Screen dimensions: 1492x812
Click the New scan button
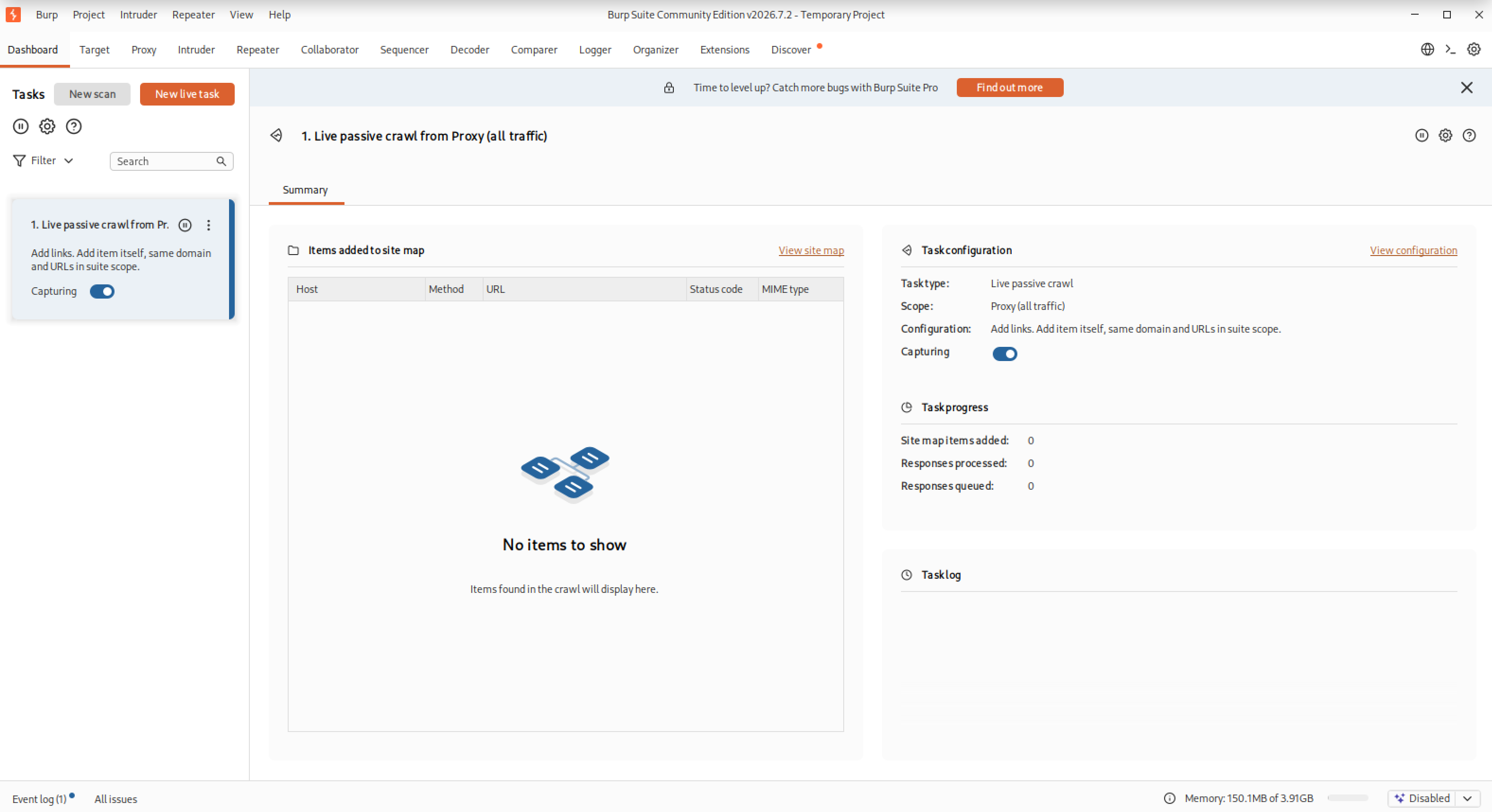pos(92,94)
